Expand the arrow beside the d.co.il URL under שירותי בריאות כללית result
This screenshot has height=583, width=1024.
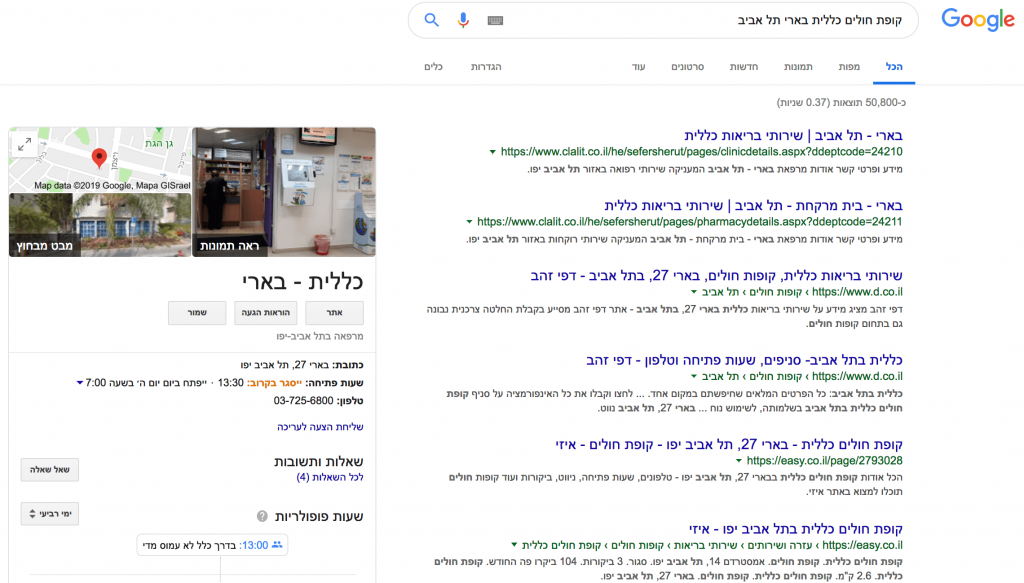click(694, 292)
